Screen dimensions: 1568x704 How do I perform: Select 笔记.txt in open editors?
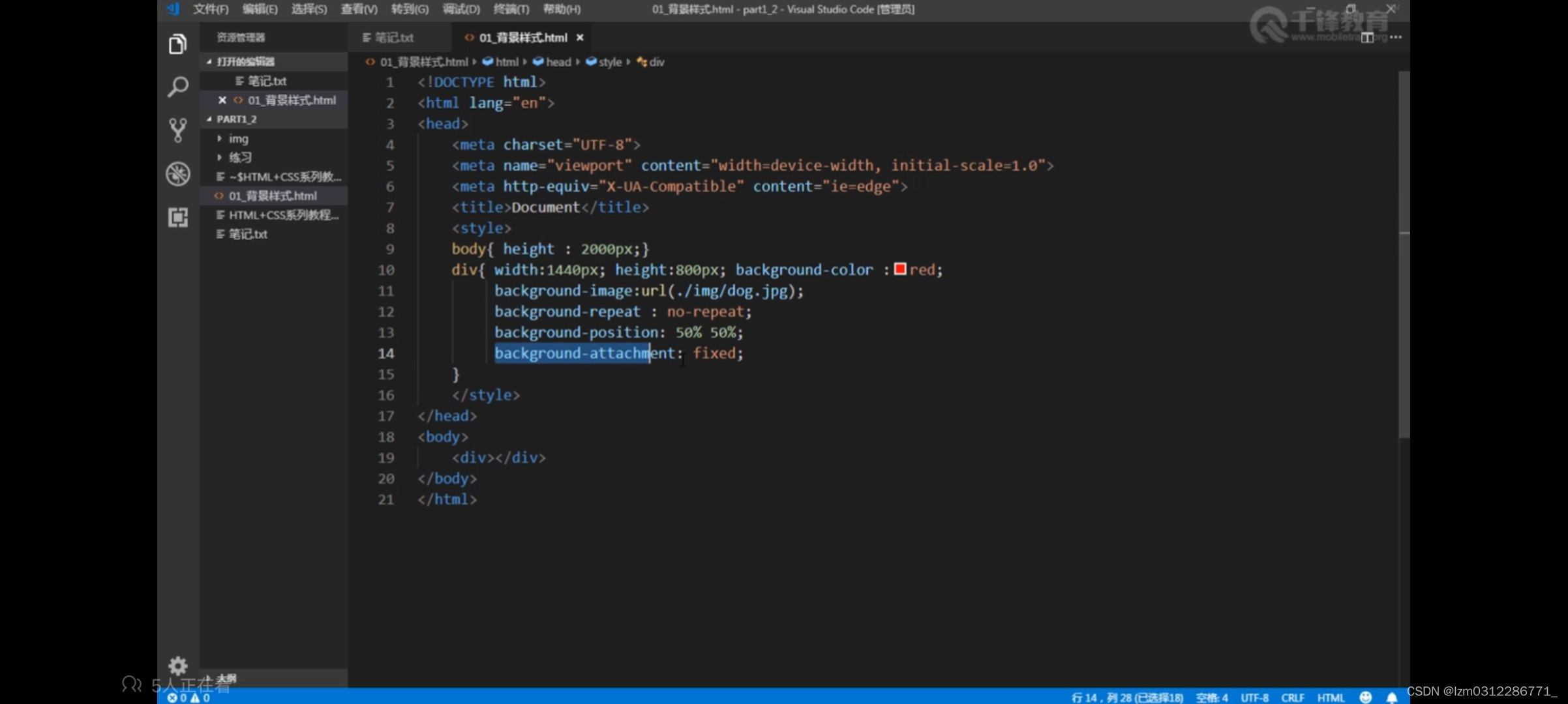(x=267, y=81)
